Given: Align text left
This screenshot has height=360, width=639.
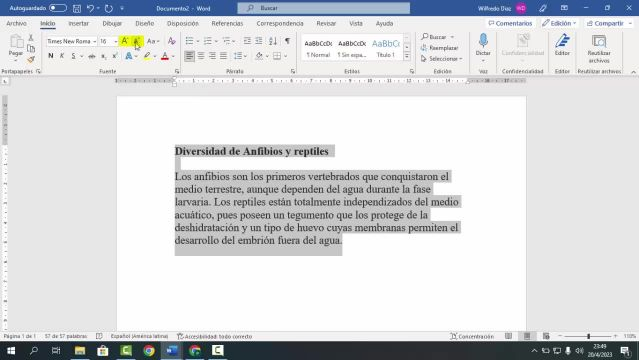Looking at the screenshot, I should click(x=189, y=56).
